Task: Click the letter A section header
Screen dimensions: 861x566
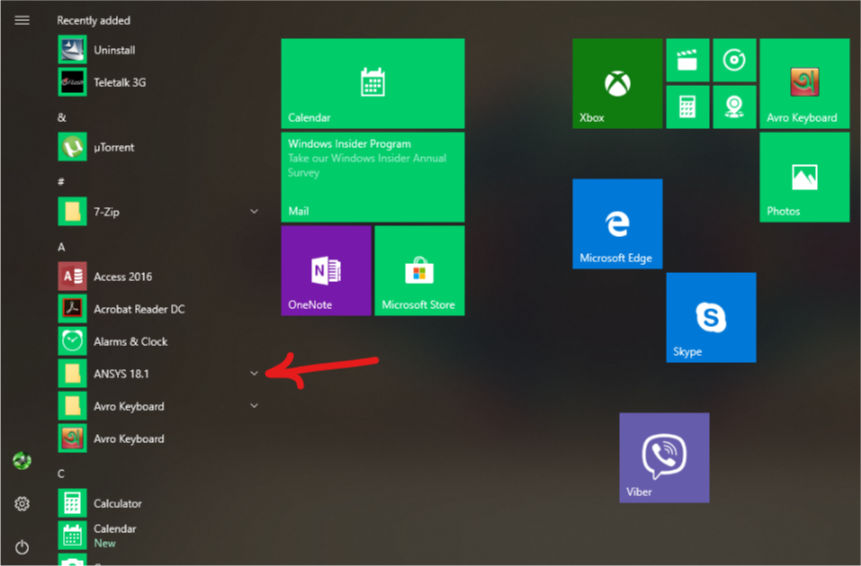Action: click(x=62, y=247)
